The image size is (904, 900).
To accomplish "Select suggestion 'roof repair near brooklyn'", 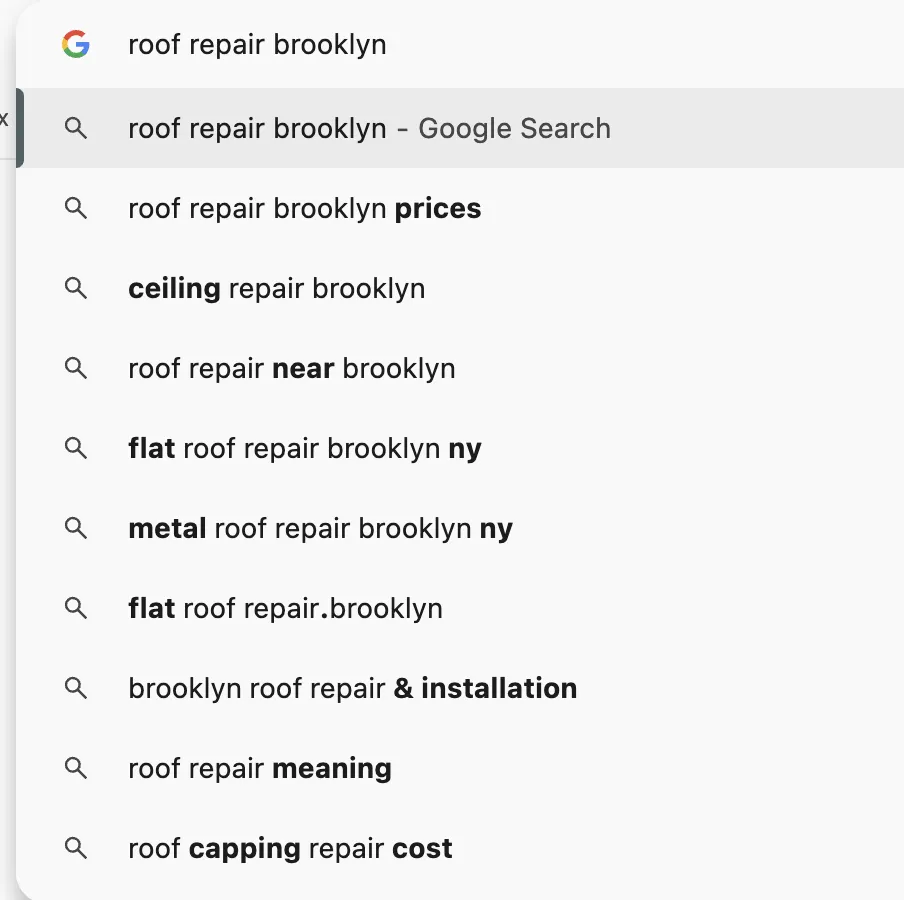I will (x=292, y=368).
